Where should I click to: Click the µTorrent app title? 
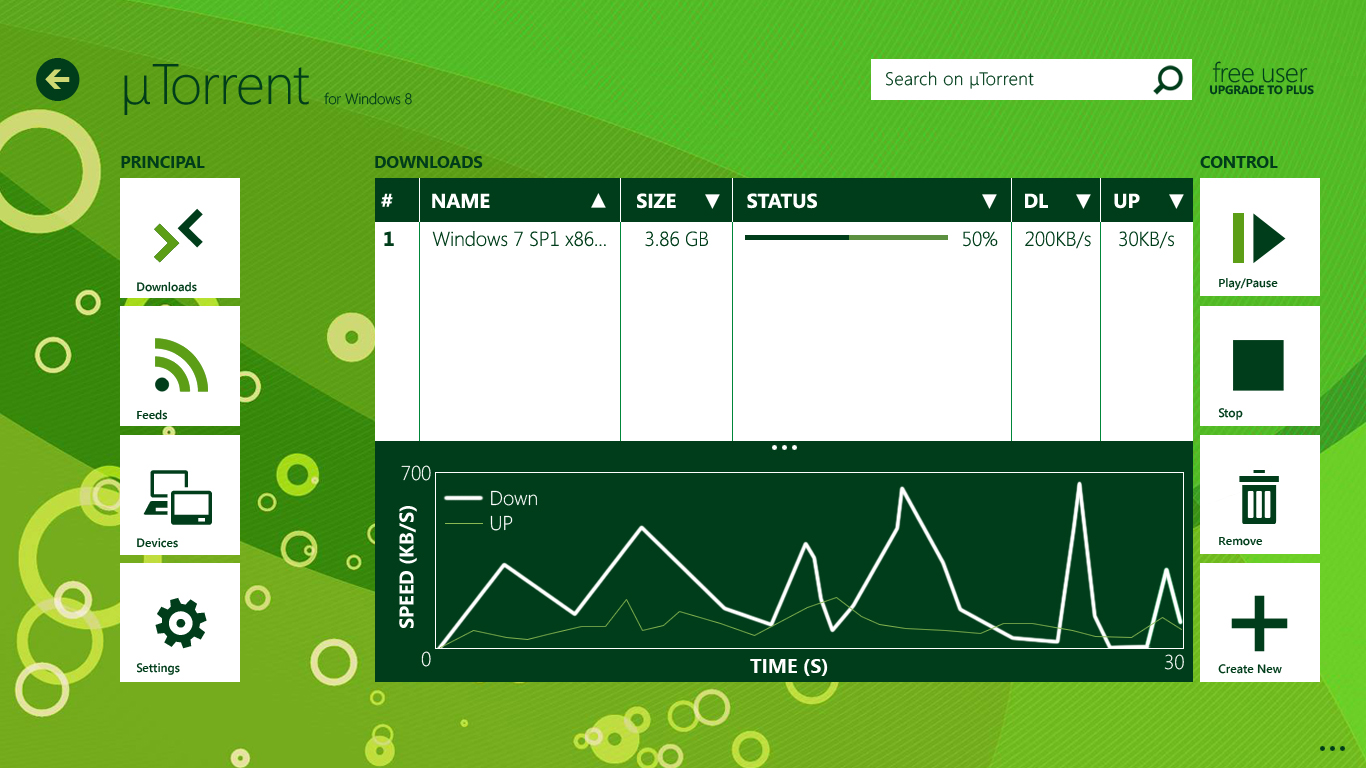click(216, 88)
